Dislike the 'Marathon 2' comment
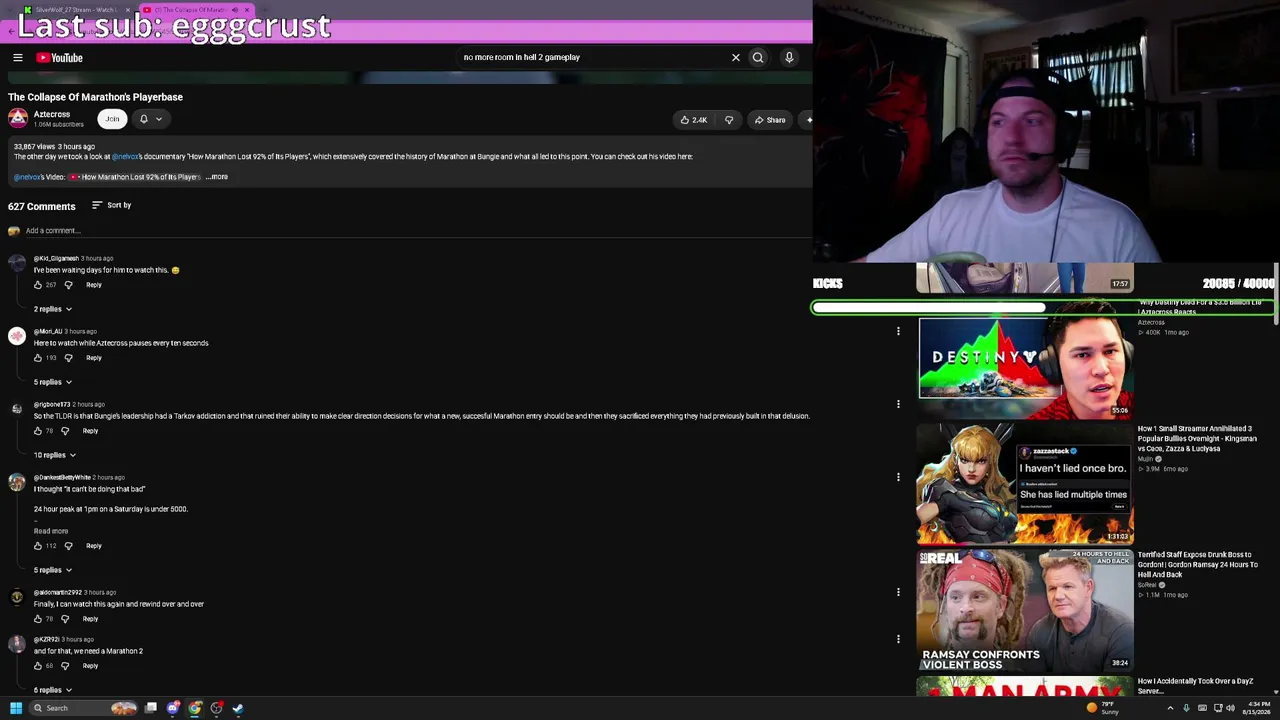The width and height of the screenshot is (1280, 720). [65, 666]
